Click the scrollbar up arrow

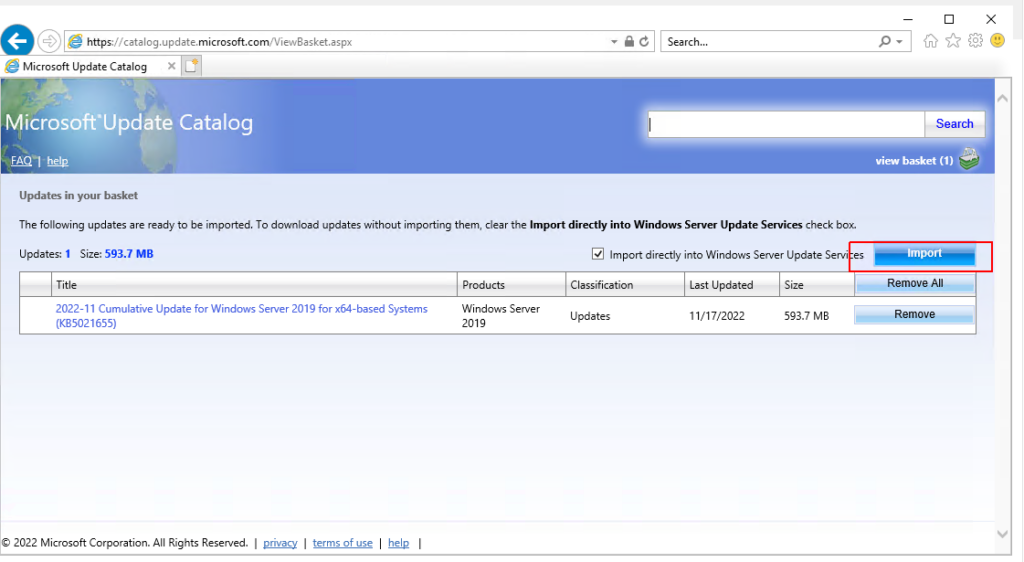1002,99
